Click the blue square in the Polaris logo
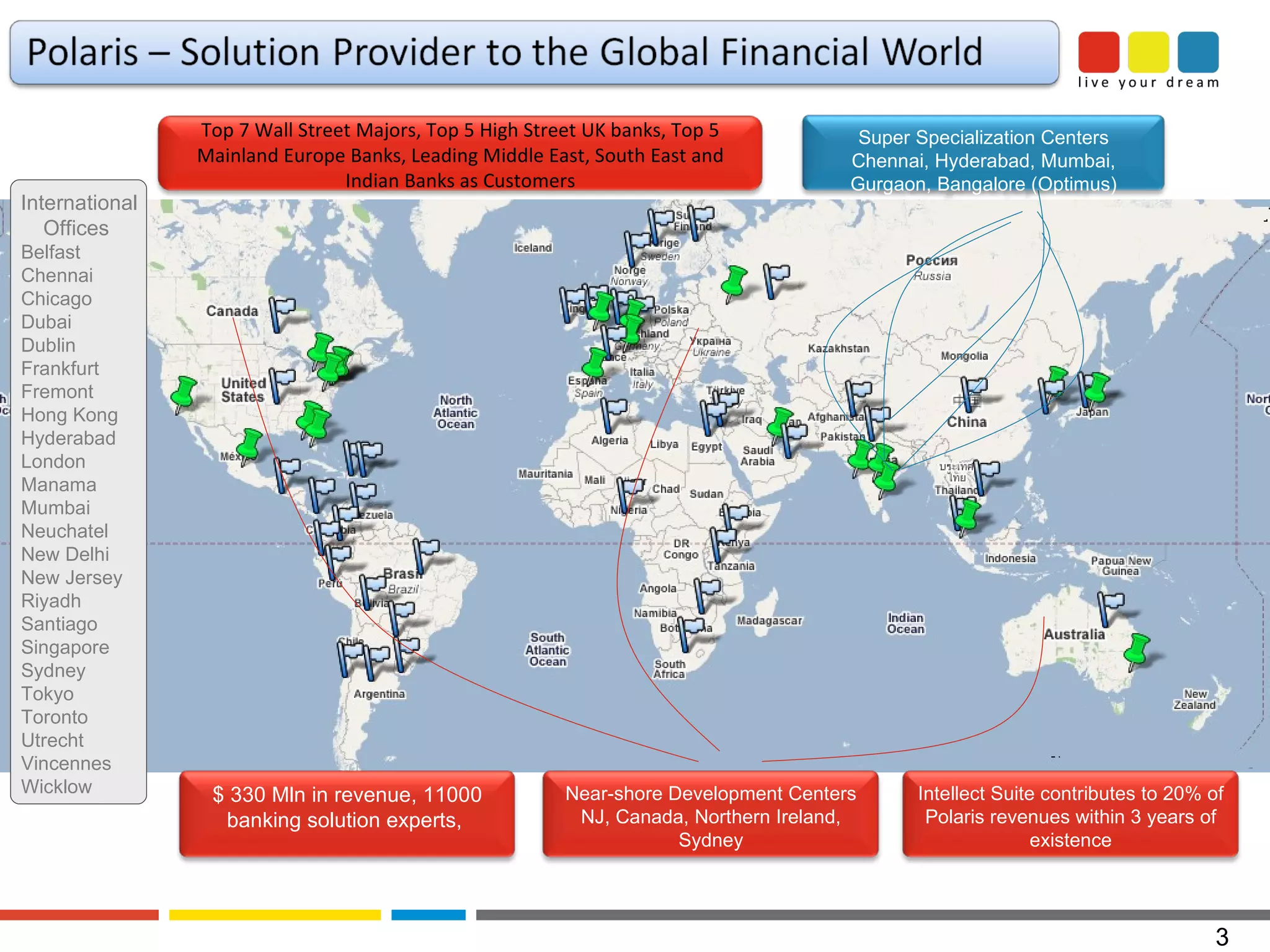 point(1198,52)
